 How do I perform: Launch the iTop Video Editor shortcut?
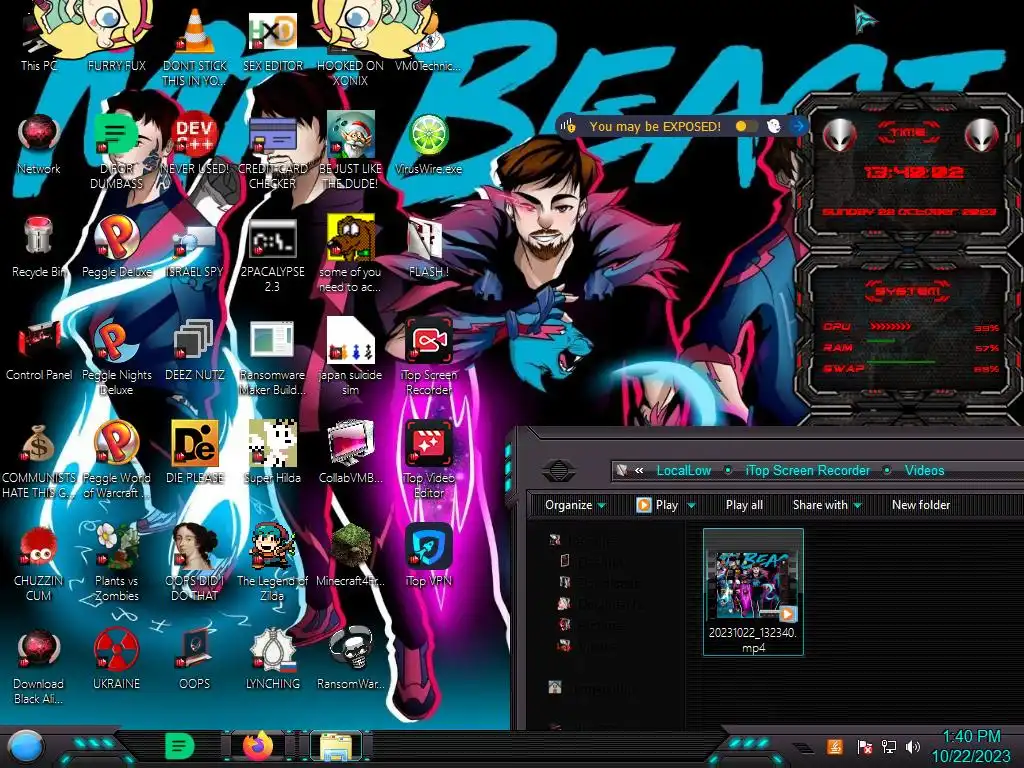(x=428, y=460)
